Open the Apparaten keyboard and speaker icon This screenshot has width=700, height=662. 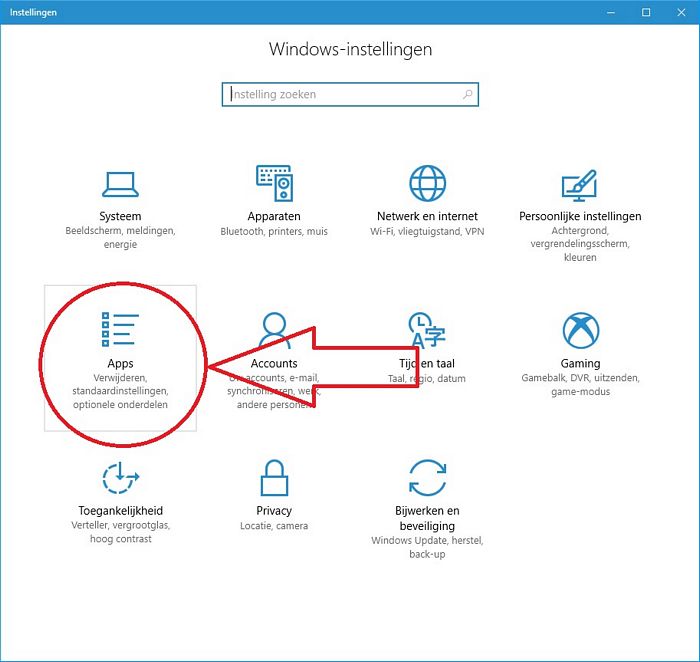(274, 183)
